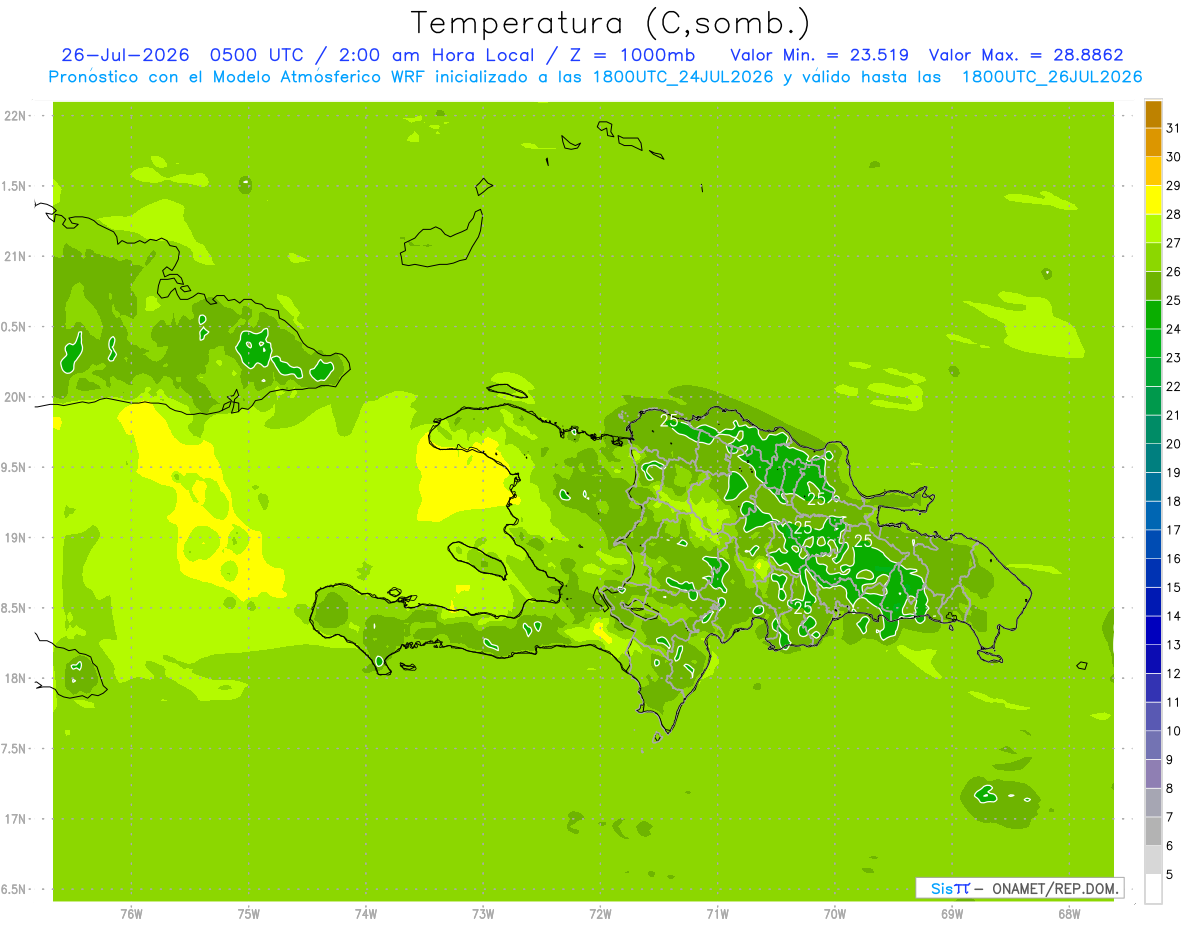Select the "2:00 am Hora Local" time text

coord(424,55)
